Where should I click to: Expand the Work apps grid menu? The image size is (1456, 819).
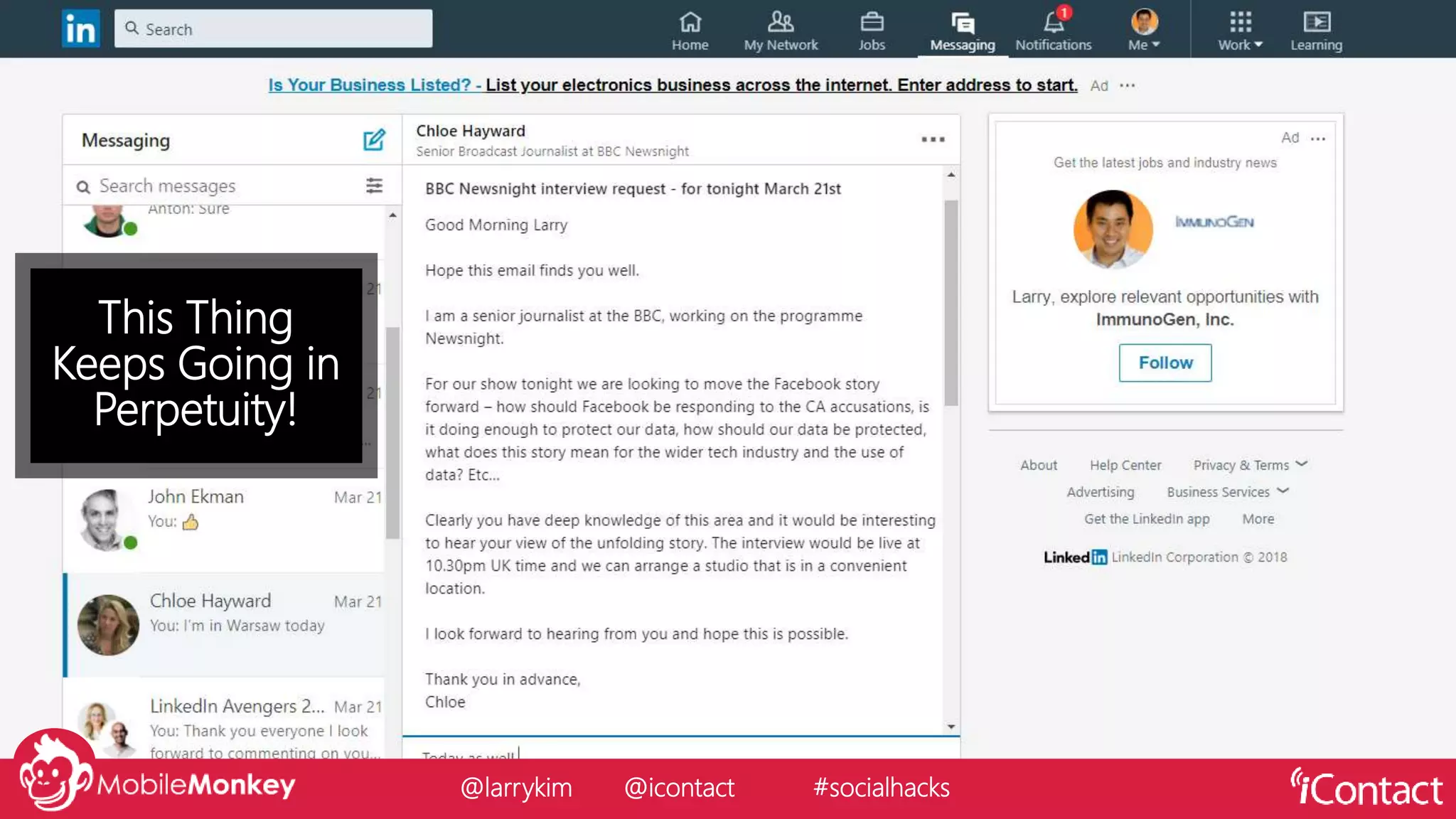click(x=1241, y=31)
